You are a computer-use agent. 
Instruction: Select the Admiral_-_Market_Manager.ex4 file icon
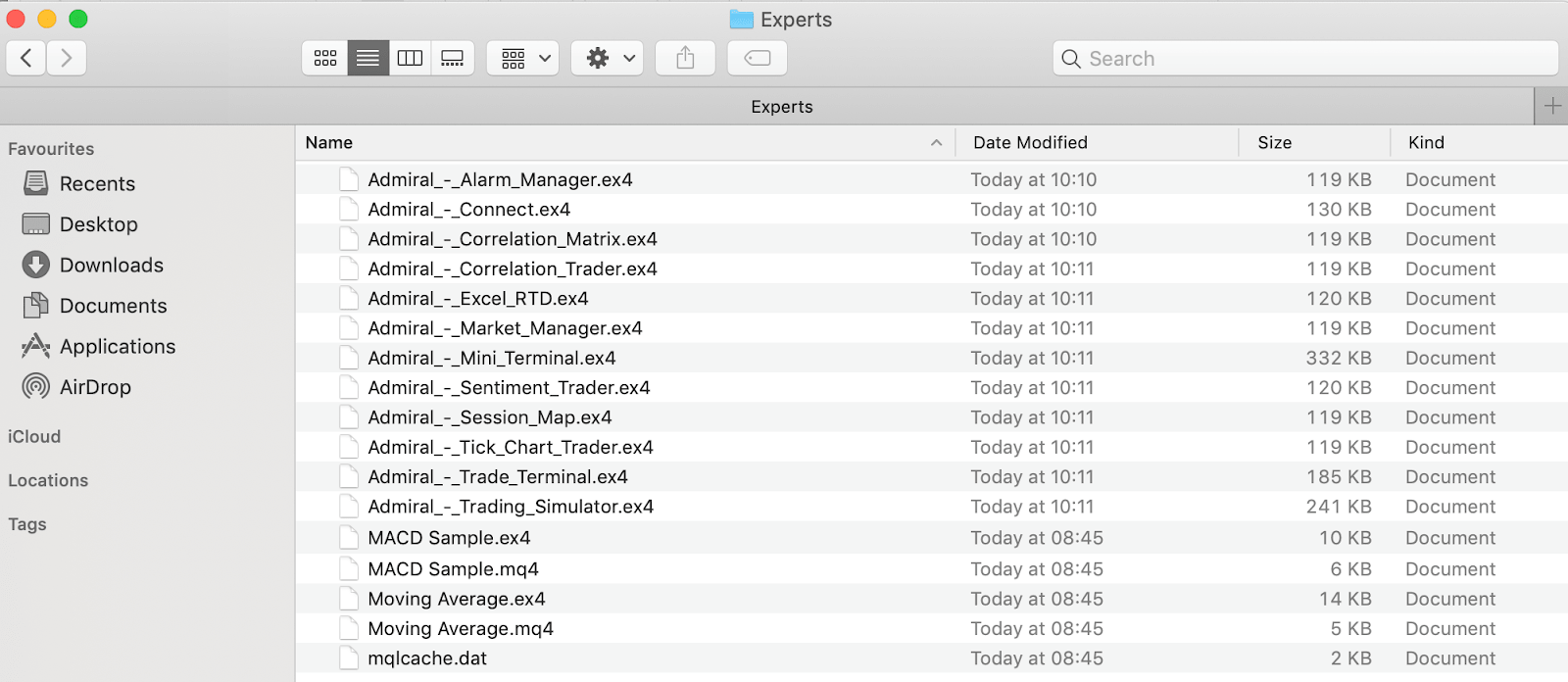(348, 328)
